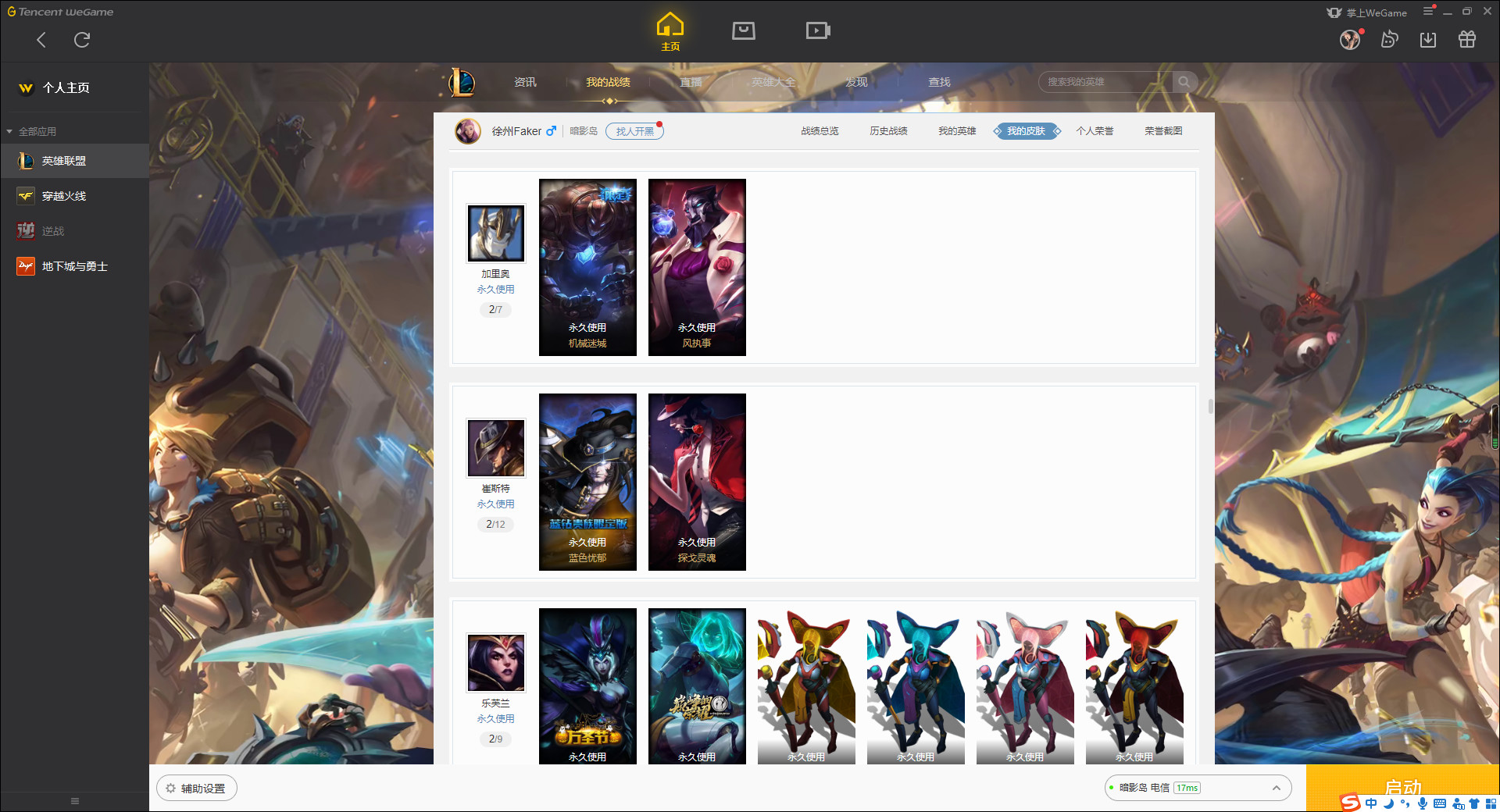1500x812 pixels.
Task: Open the 风执事 skin card
Action: click(x=697, y=267)
